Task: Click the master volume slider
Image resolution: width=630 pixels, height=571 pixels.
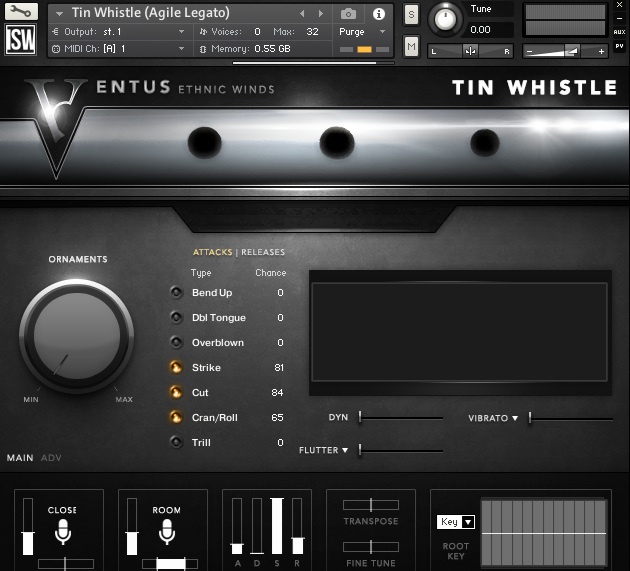Action: (x=565, y=51)
